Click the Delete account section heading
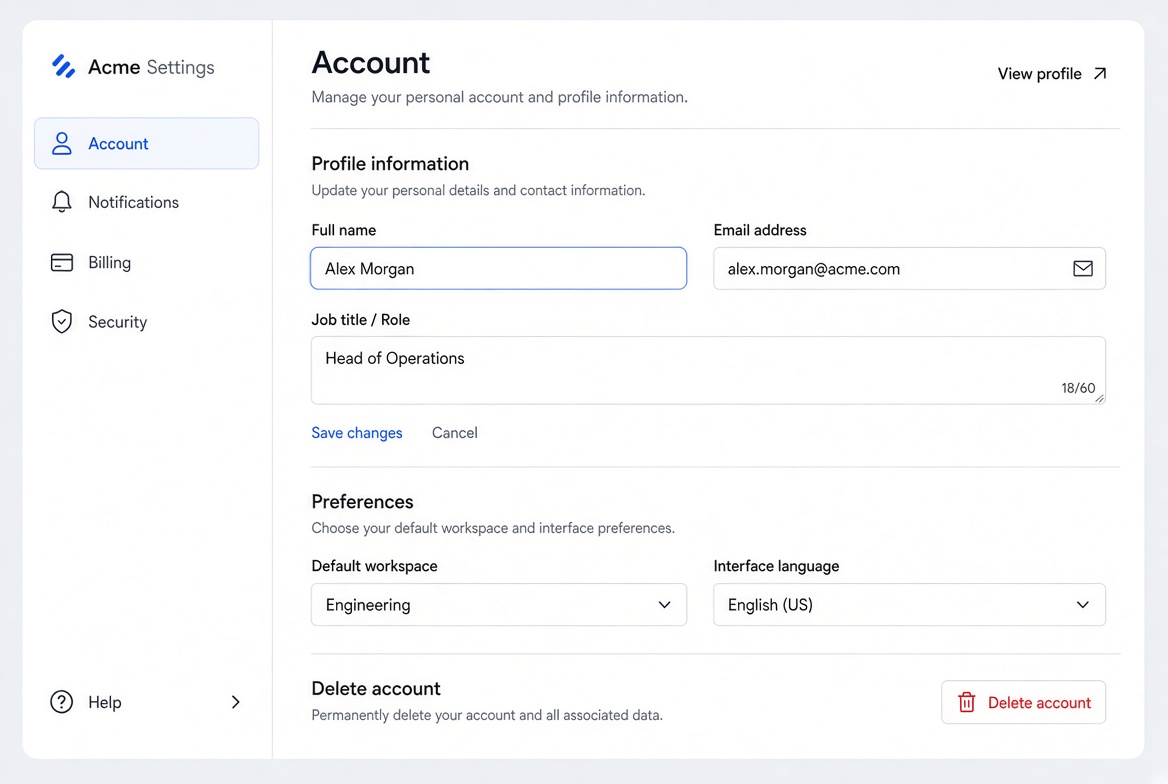 pos(376,689)
